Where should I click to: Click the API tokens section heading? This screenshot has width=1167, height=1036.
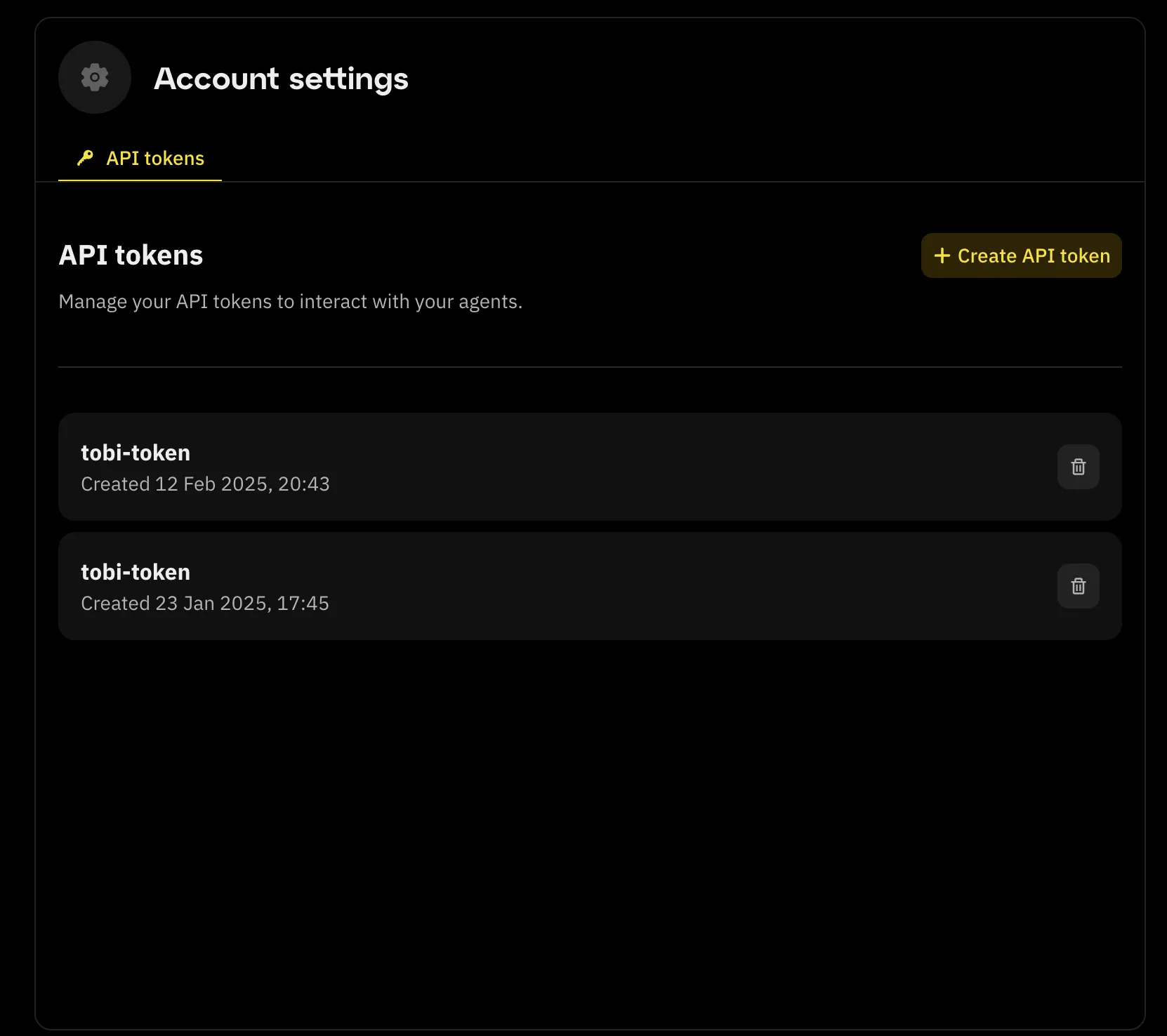tap(131, 255)
